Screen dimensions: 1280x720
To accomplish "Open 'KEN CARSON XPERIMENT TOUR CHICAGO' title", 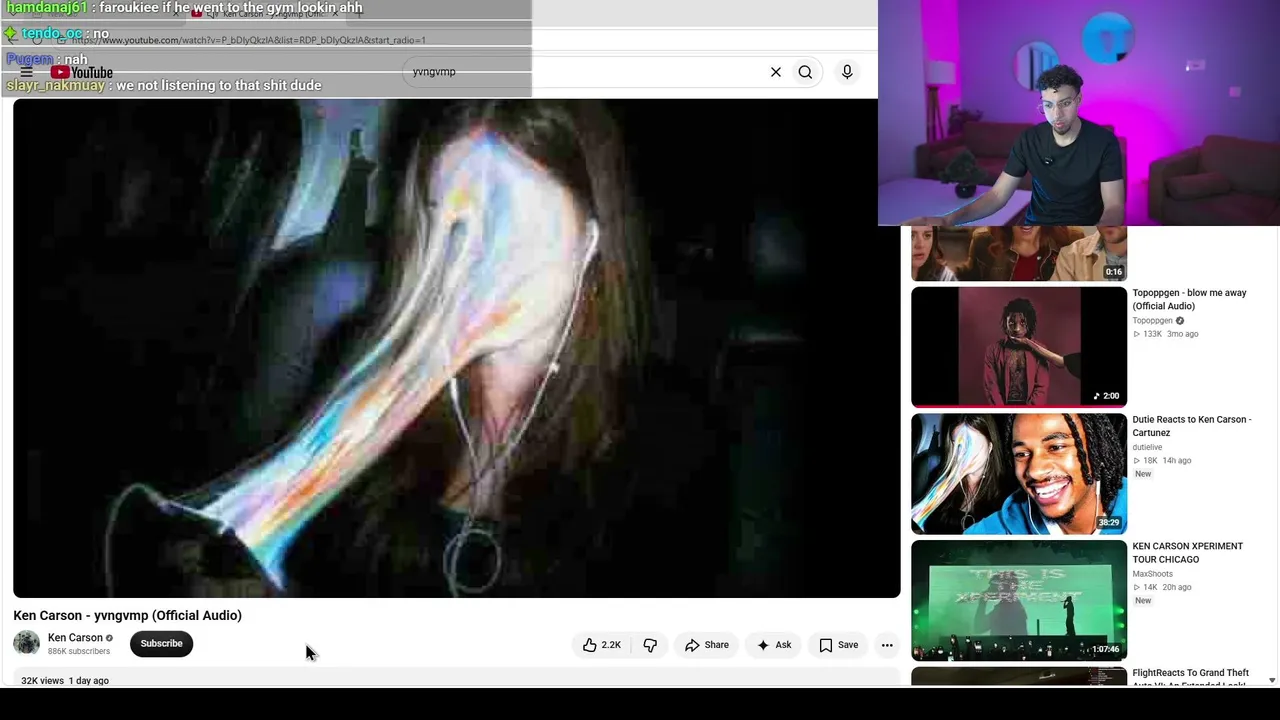I will tap(1187, 553).
